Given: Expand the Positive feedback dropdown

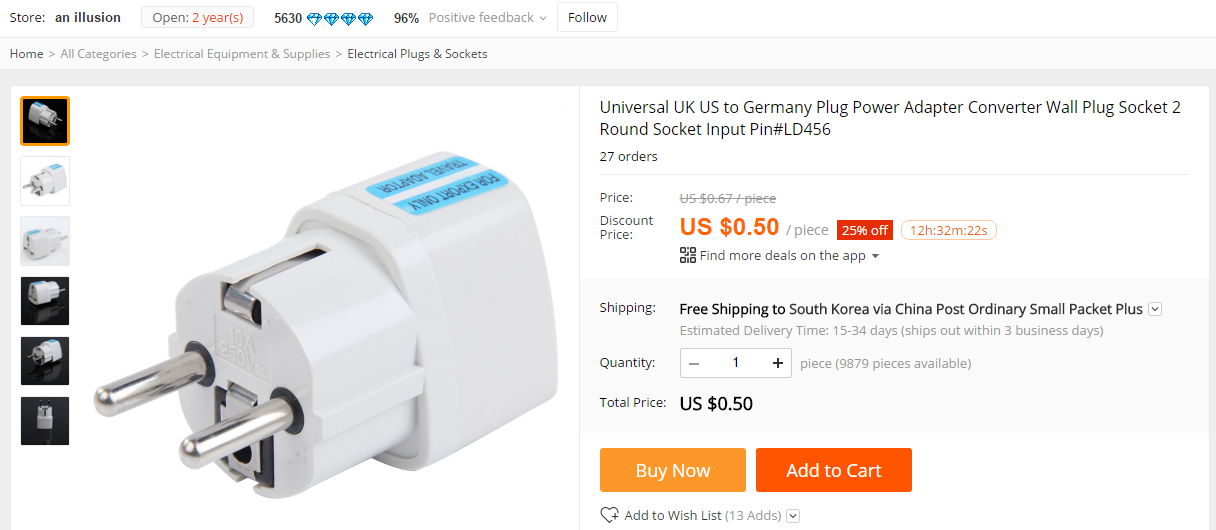Looking at the screenshot, I should pos(542,18).
